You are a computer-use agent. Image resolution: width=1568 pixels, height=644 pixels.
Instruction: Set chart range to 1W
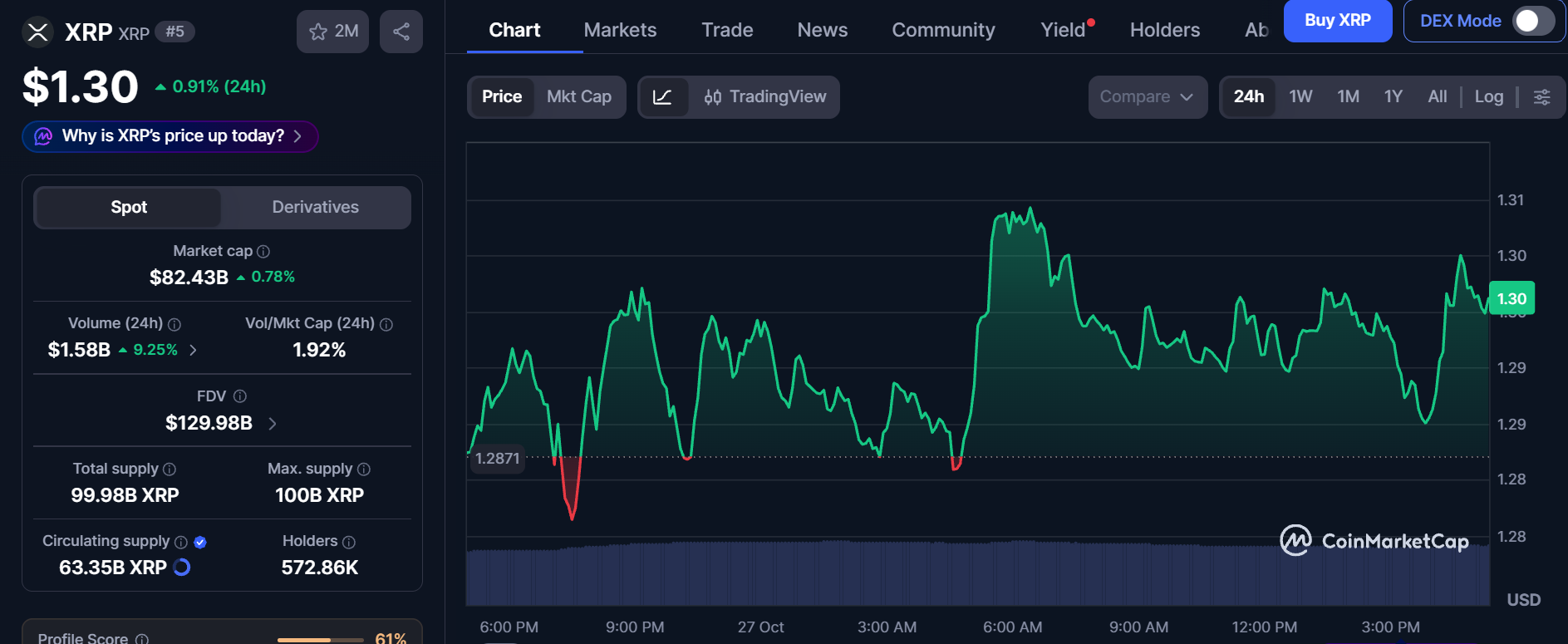coord(1300,97)
